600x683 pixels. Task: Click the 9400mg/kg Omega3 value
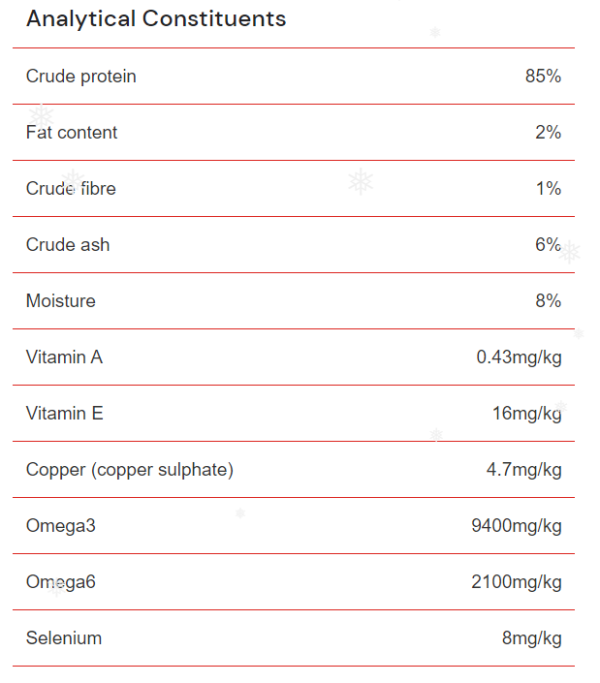point(516,526)
